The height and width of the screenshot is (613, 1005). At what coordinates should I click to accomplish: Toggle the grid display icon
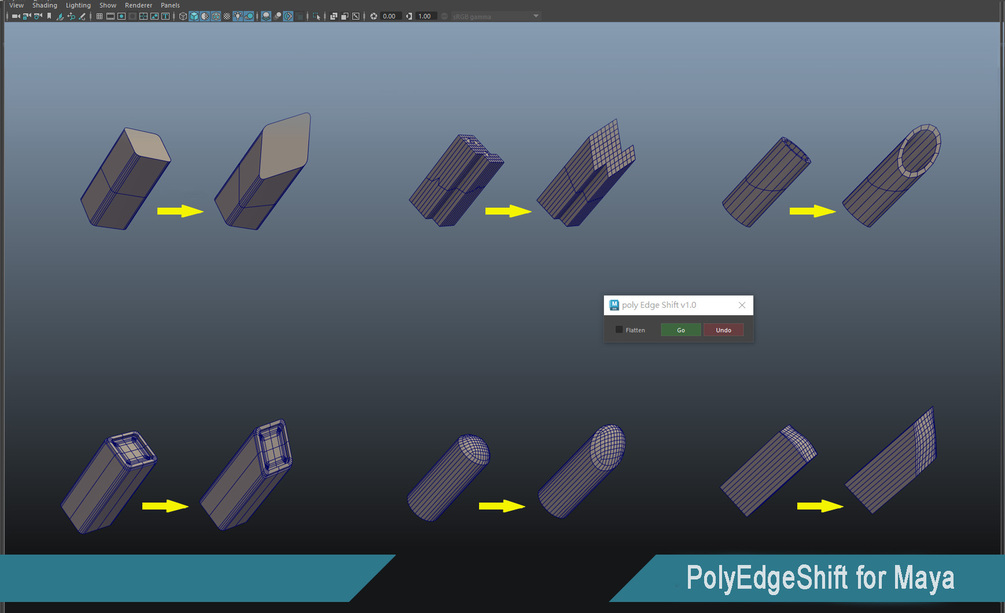click(99, 16)
